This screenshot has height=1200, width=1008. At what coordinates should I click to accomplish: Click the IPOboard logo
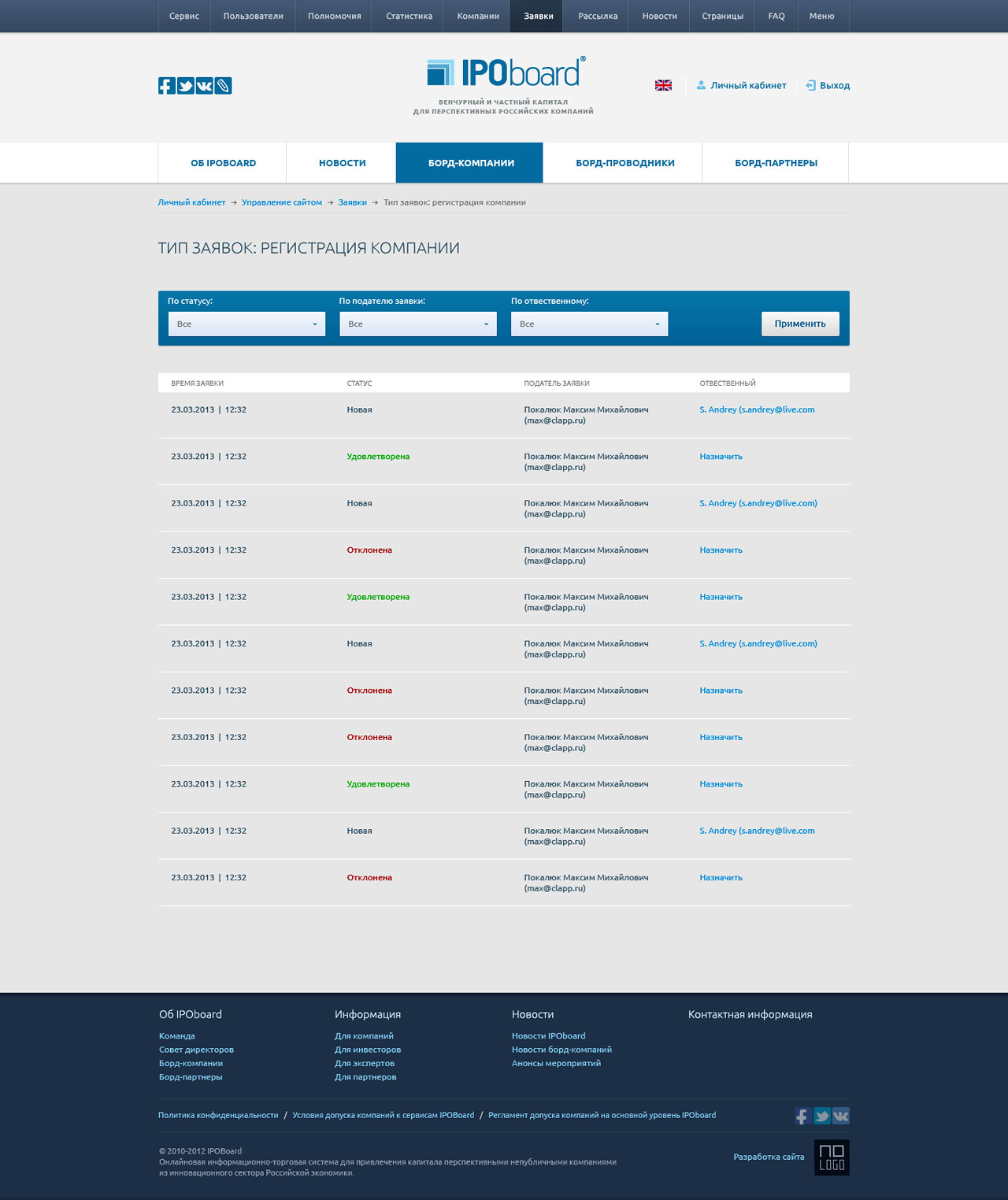click(504, 72)
